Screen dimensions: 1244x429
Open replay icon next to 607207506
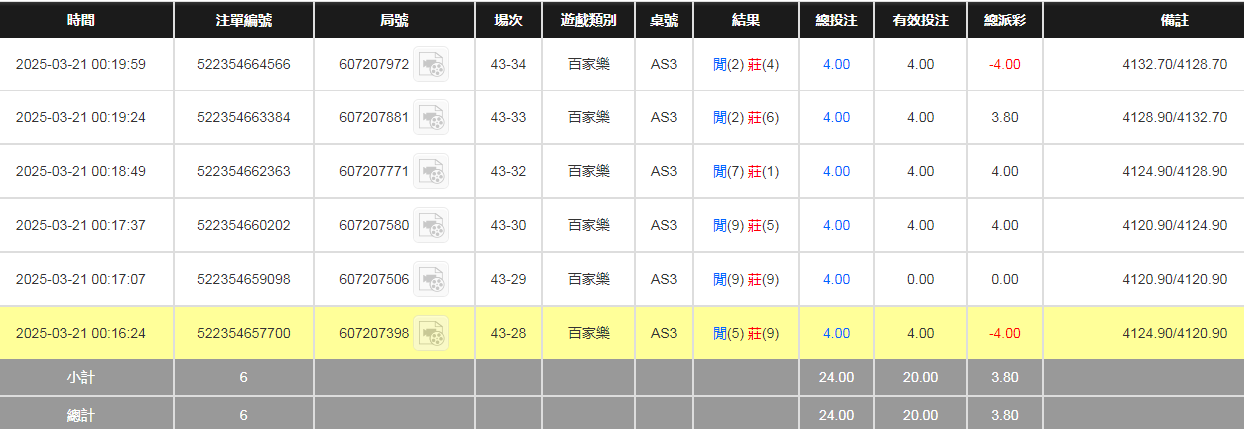431,280
